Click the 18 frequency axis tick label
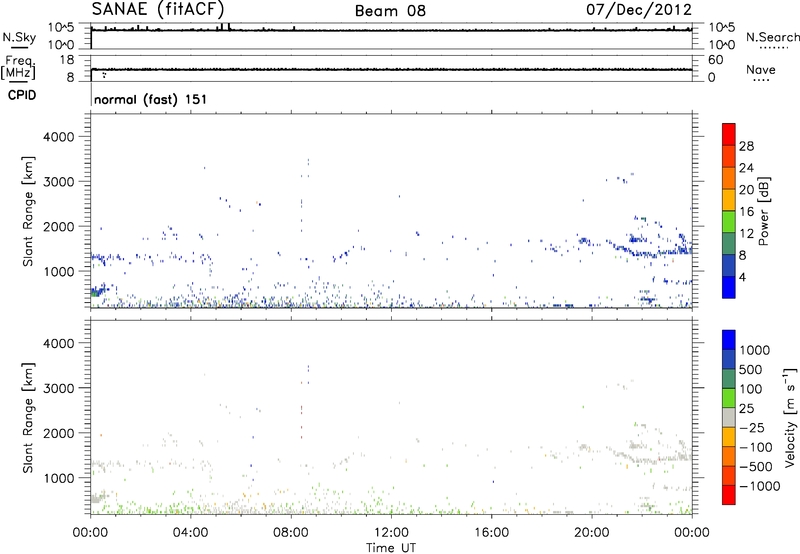The image size is (800, 554). pyautogui.click(x=67, y=60)
